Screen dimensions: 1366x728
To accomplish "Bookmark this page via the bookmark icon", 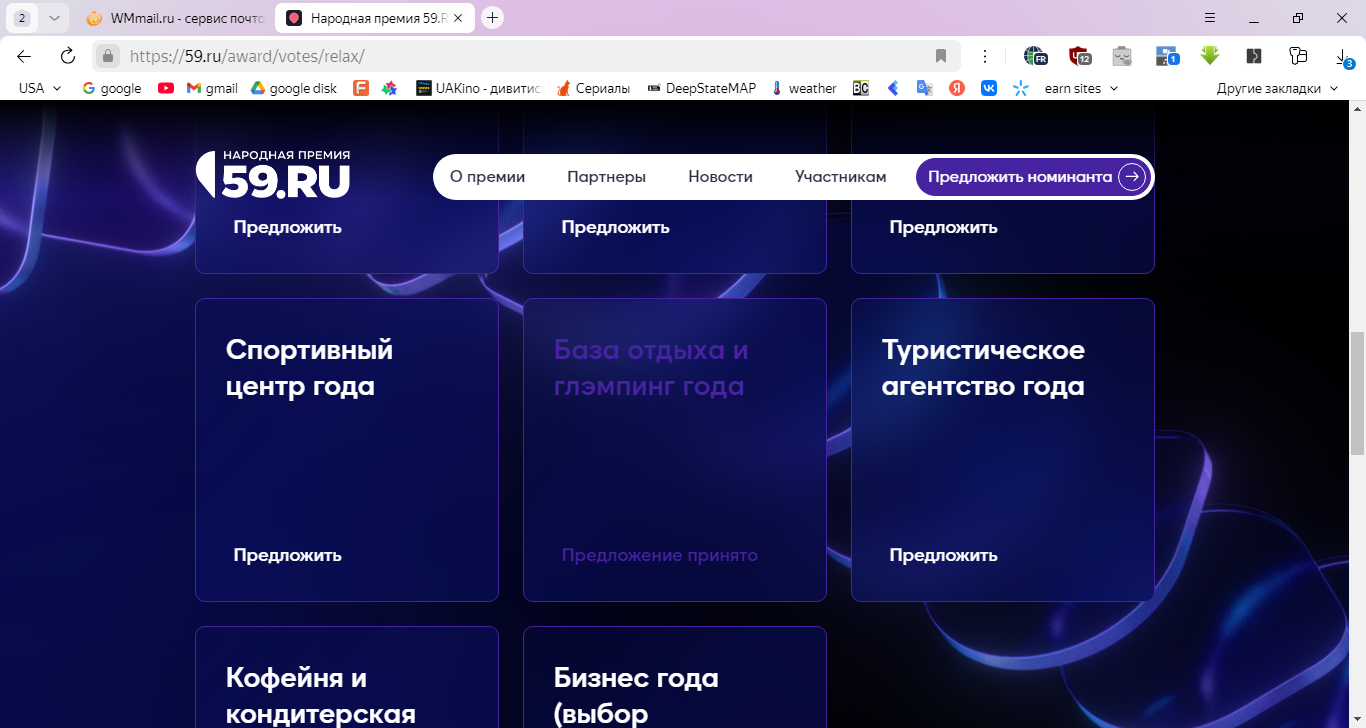I will click(940, 56).
